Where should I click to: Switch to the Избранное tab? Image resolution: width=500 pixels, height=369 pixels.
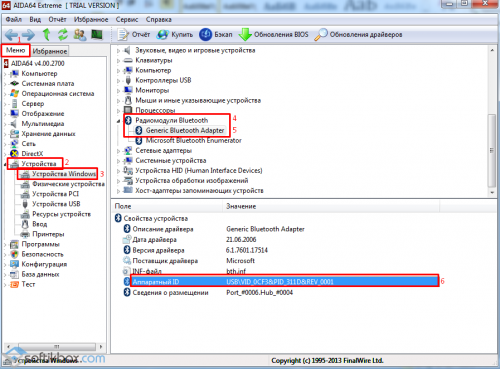point(50,51)
